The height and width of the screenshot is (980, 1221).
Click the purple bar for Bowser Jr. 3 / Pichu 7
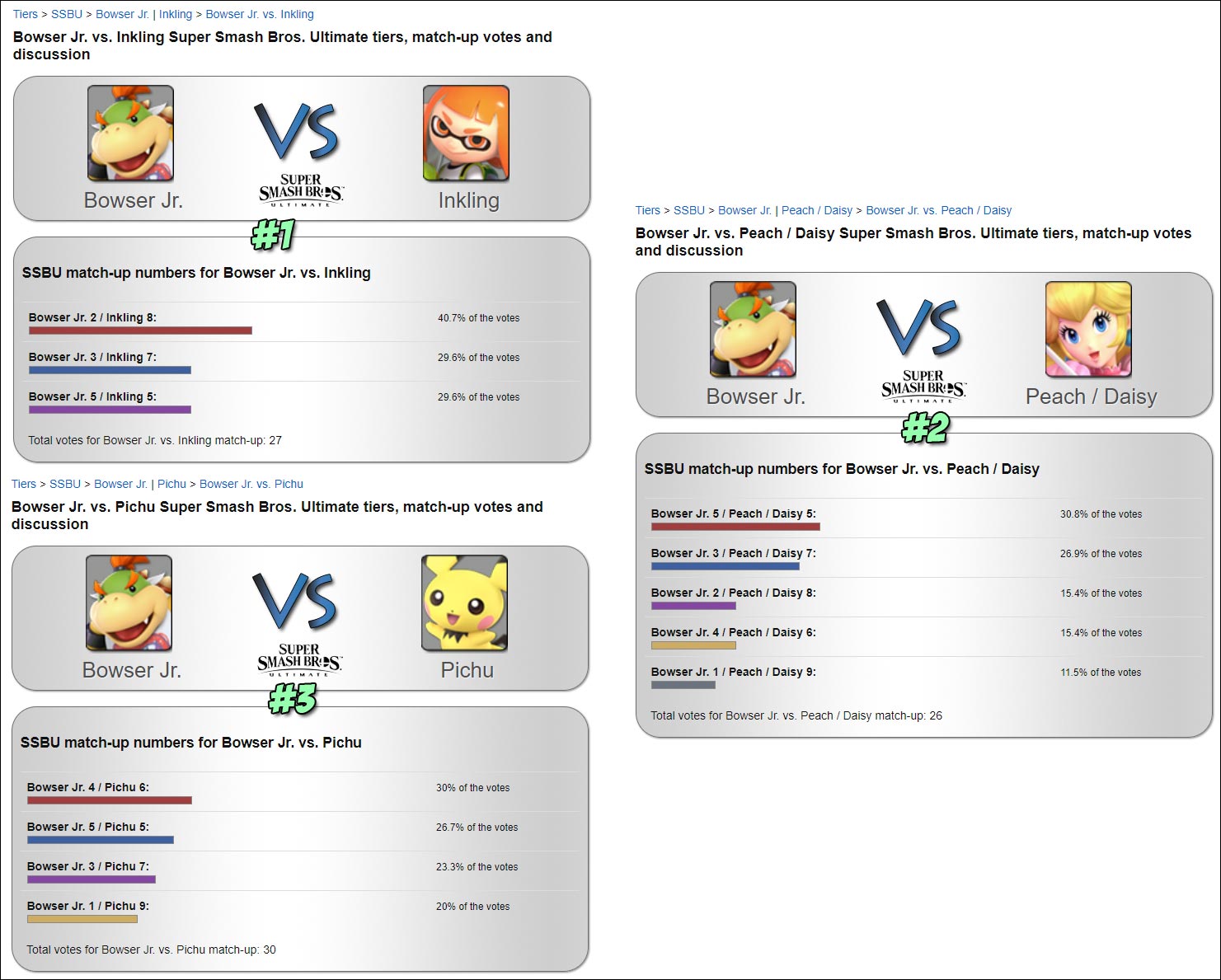(x=91, y=879)
